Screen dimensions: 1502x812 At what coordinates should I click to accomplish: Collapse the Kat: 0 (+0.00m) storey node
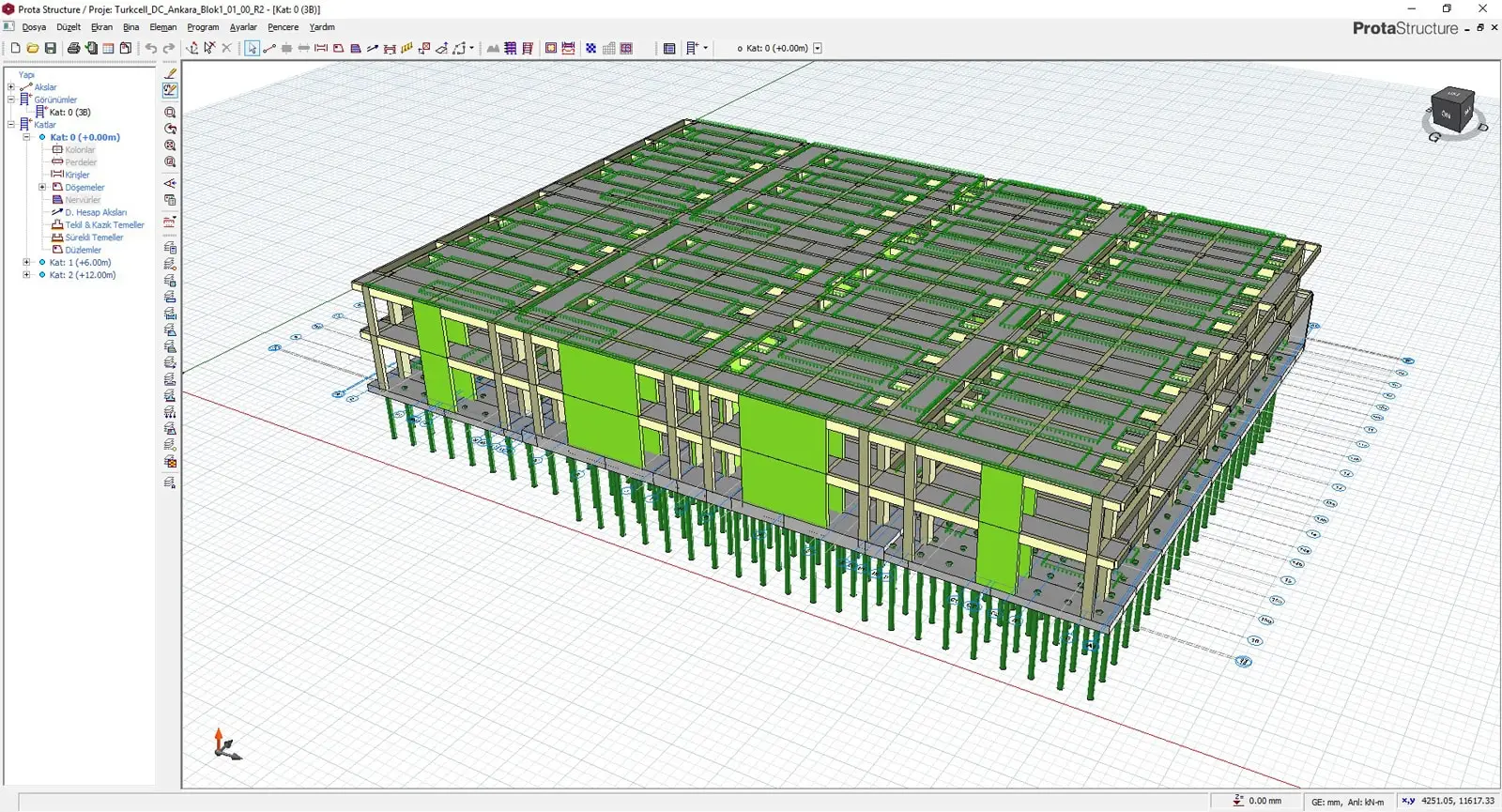pyautogui.click(x=26, y=137)
